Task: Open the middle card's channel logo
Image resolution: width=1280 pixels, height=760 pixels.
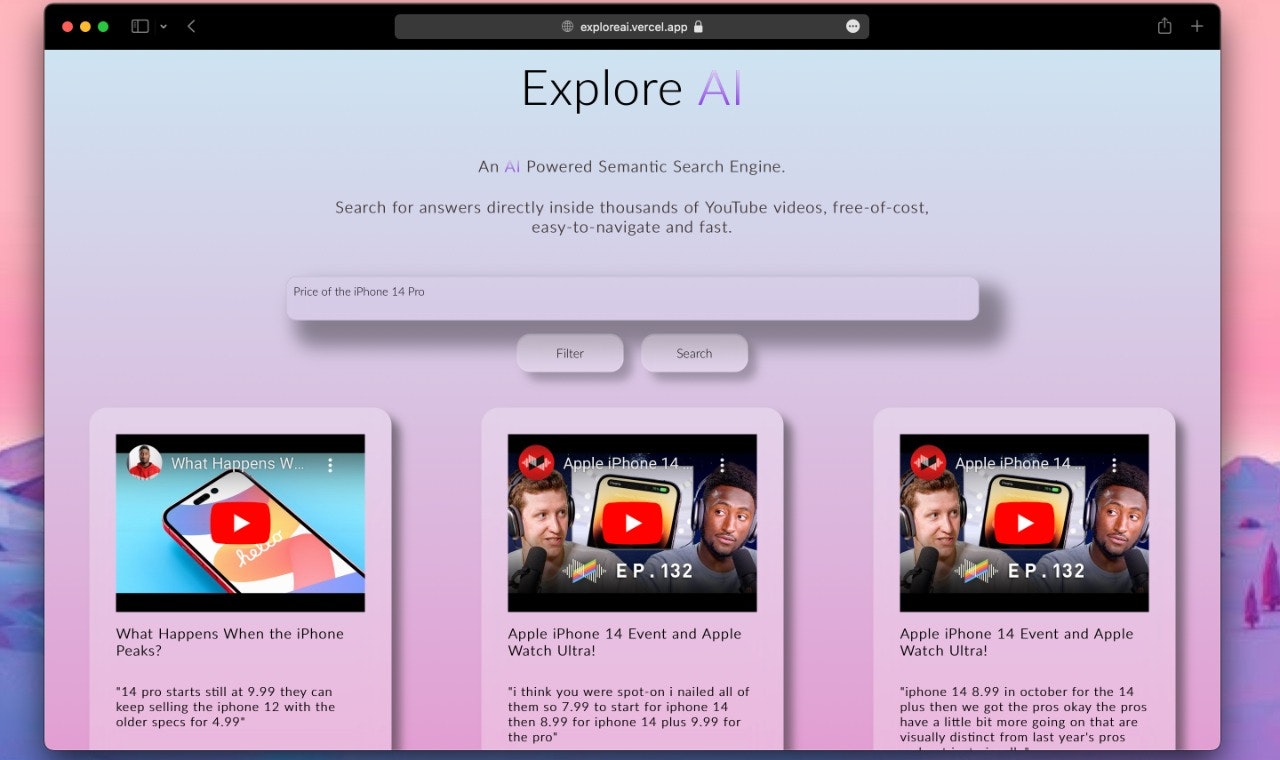Action: click(x=537, y=463)
